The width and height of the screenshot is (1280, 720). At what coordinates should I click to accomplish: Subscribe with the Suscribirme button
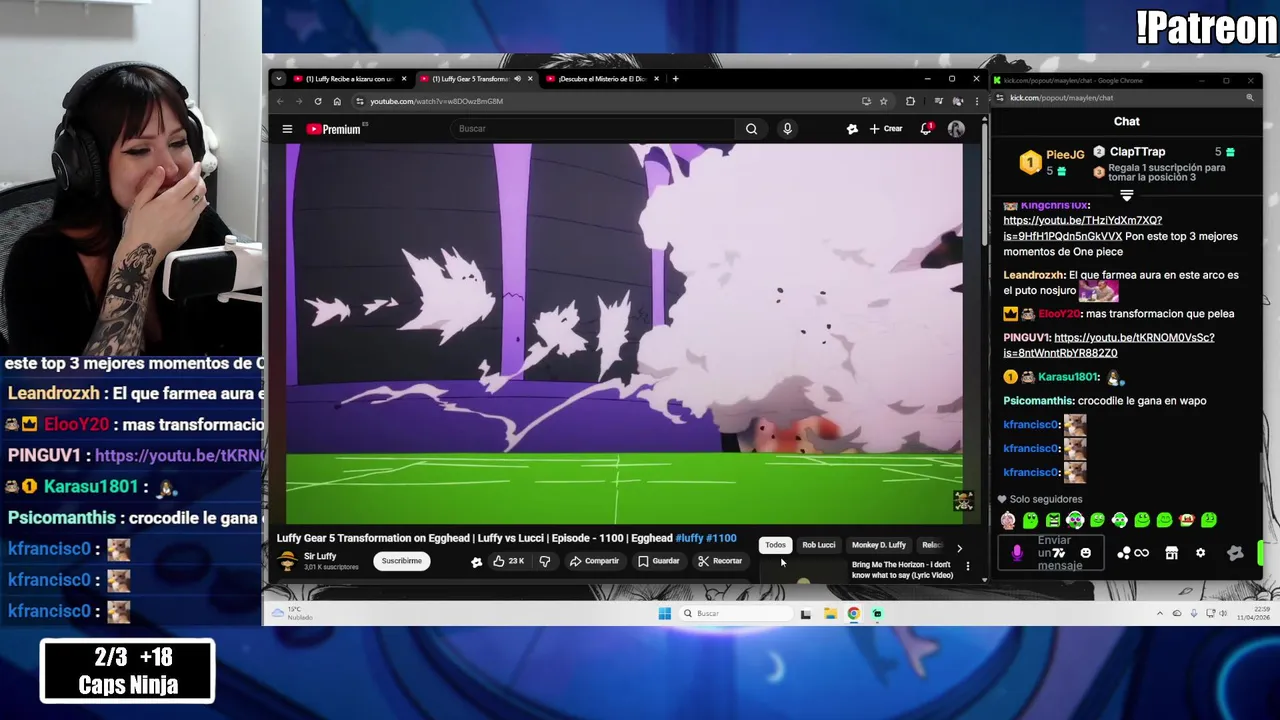click(401, 561)
